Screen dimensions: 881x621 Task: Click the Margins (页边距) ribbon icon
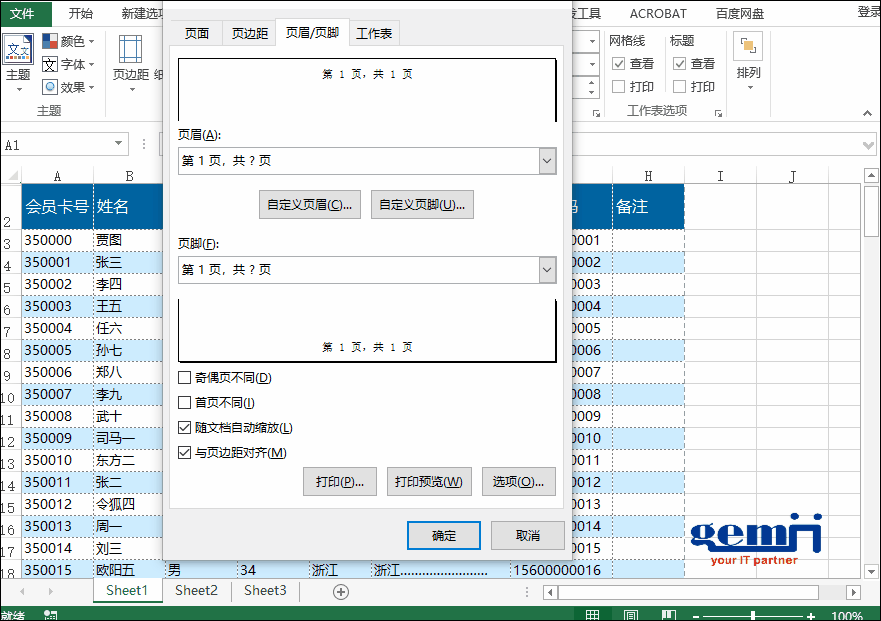[130, 50]
